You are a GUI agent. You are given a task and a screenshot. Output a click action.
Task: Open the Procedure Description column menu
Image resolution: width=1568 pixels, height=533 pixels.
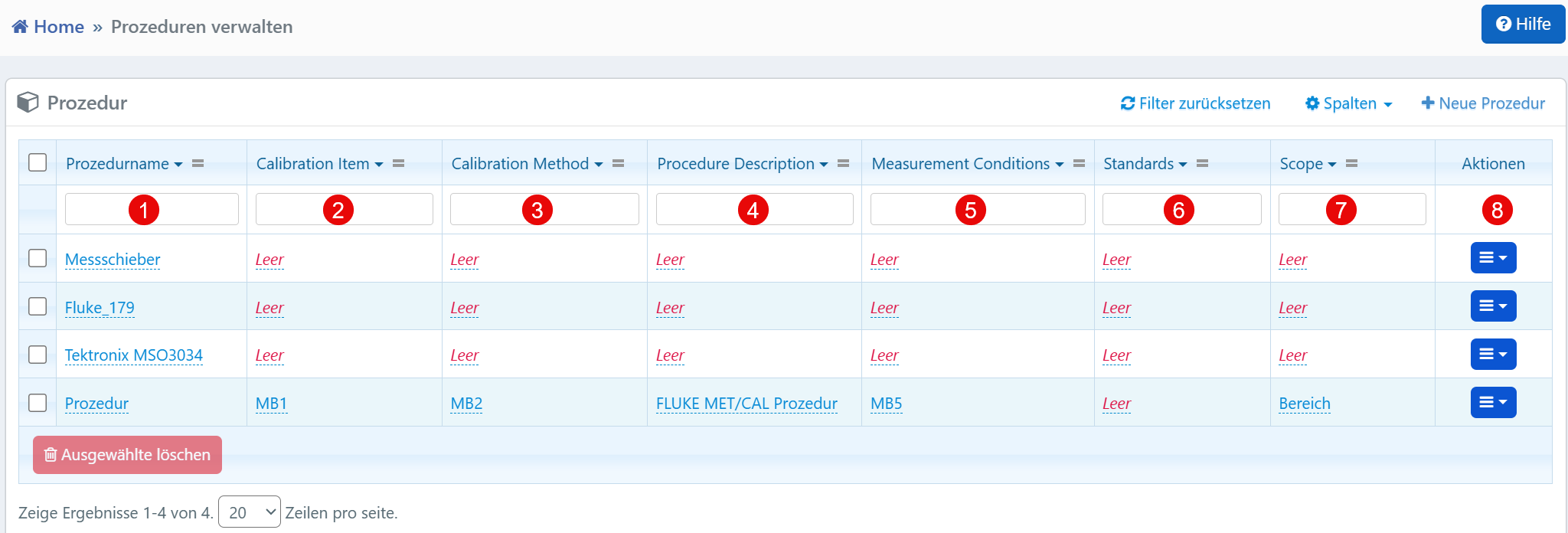pyautogui.click(x=823, y=165)
